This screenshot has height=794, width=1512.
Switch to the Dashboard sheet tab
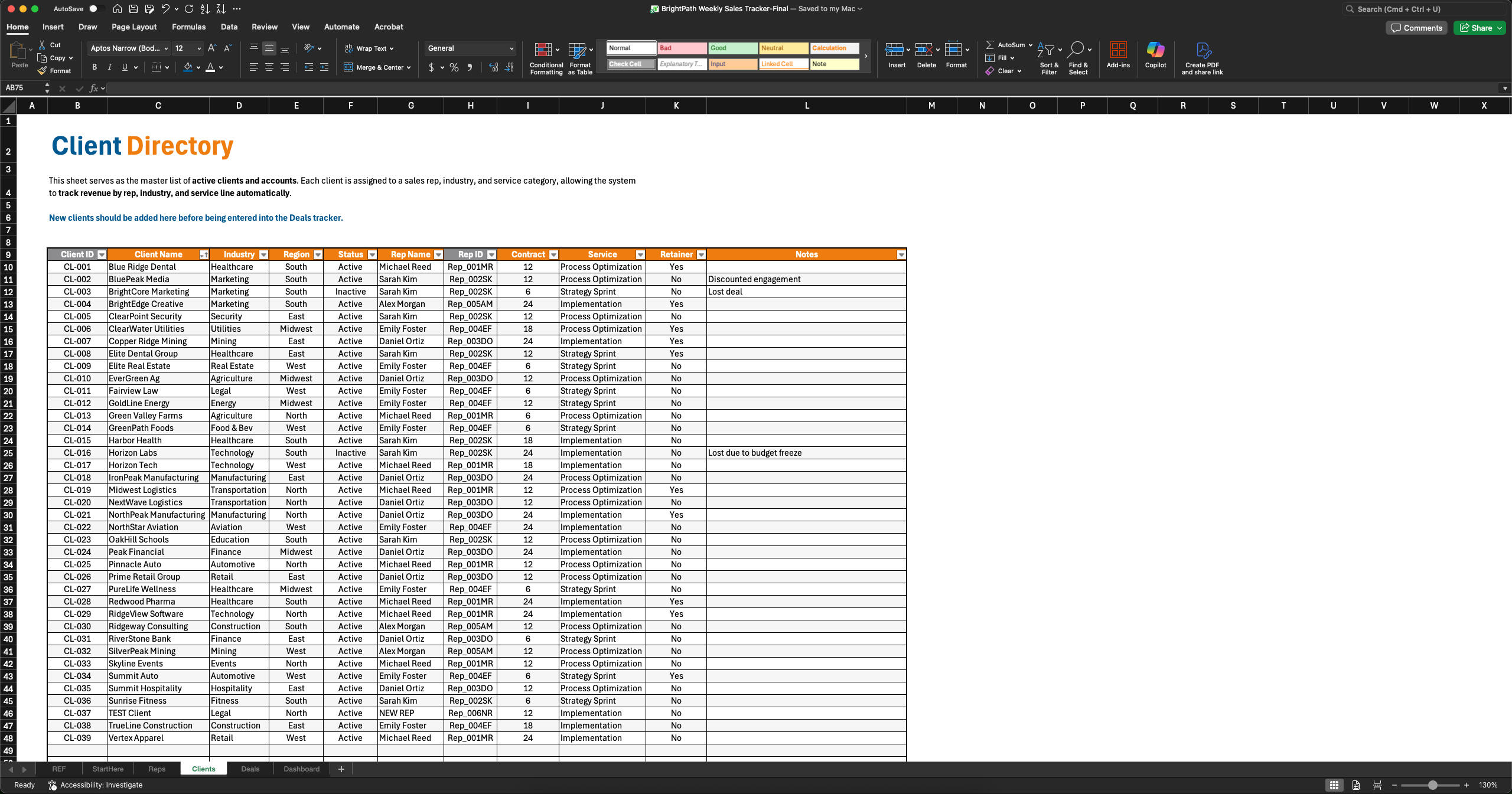[301, 769]
